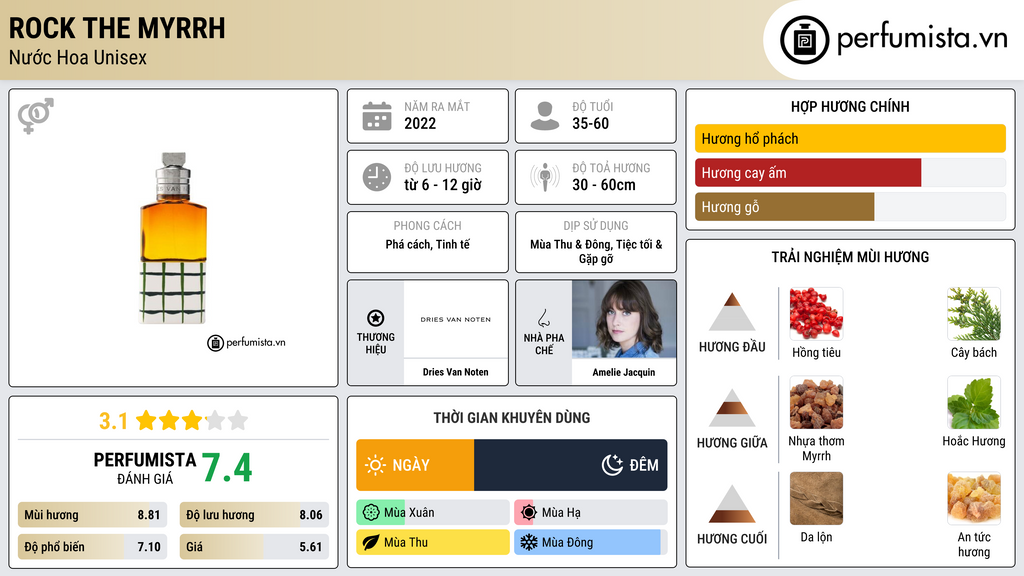Click the Độ phổ biến 7.10 score bar
Image resolution: width=1024 pixels, height=576 pixels.
click(93, 547)
